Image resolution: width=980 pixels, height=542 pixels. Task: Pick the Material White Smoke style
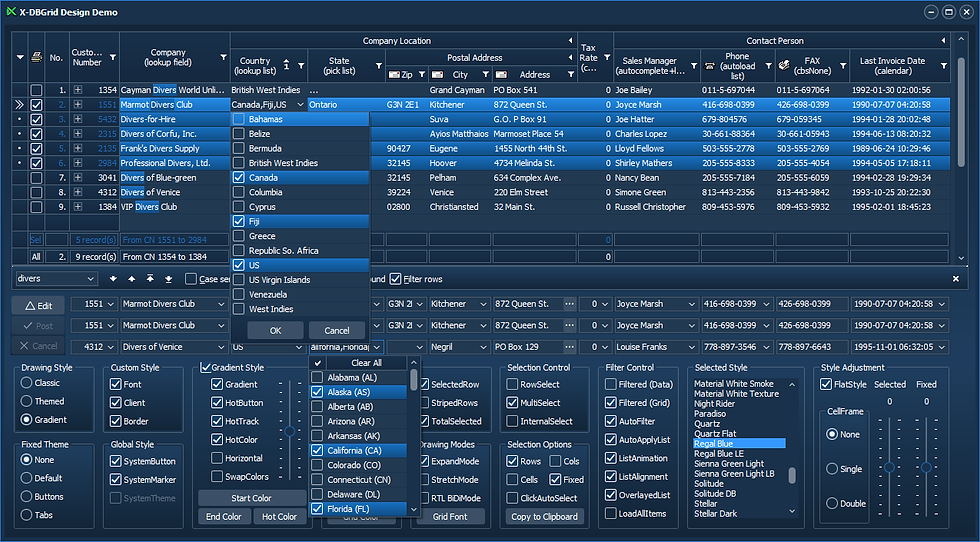(733, 384)
